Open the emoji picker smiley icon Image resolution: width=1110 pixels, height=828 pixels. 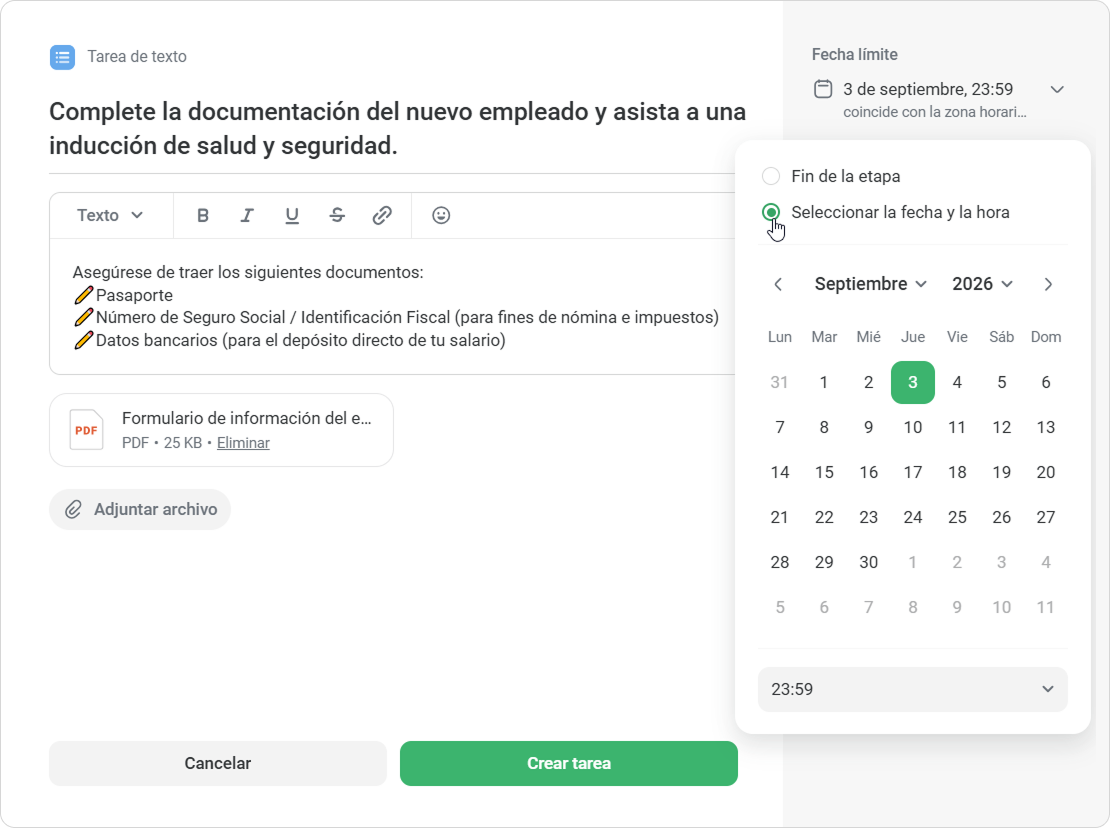click(x=441, y=215)
